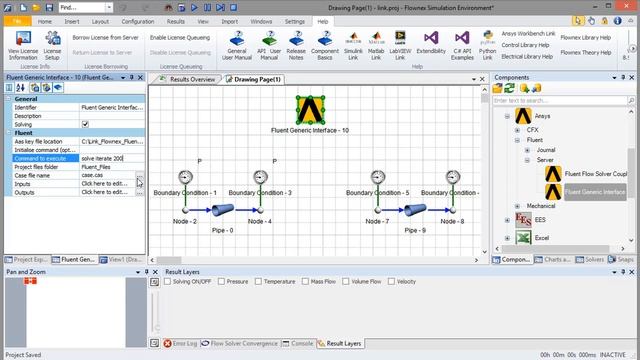Click the play simulation button
This screenshot has width=640, height=360.
[194, 7]
